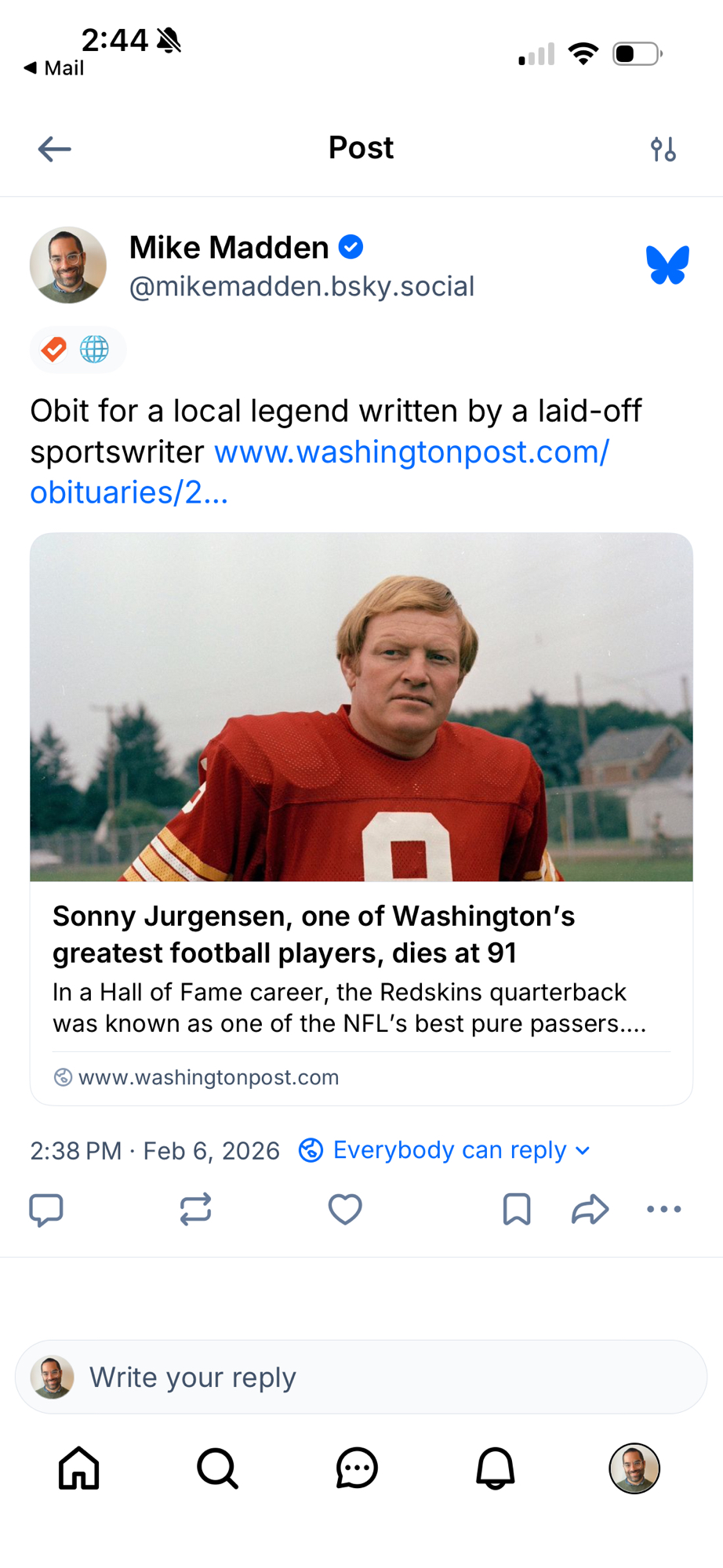The image size is (723, 1568).
Task: Tap the orange verification label badge
Action: pos(54,350)
